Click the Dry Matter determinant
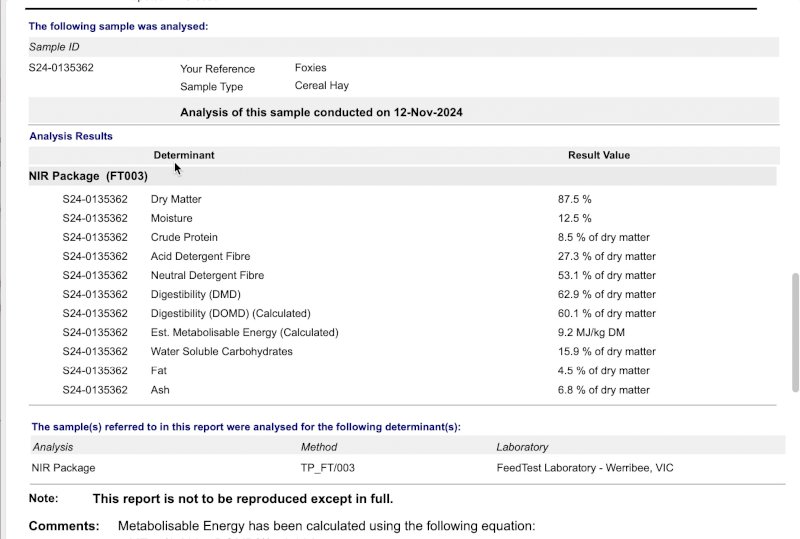 coord(176,199)
